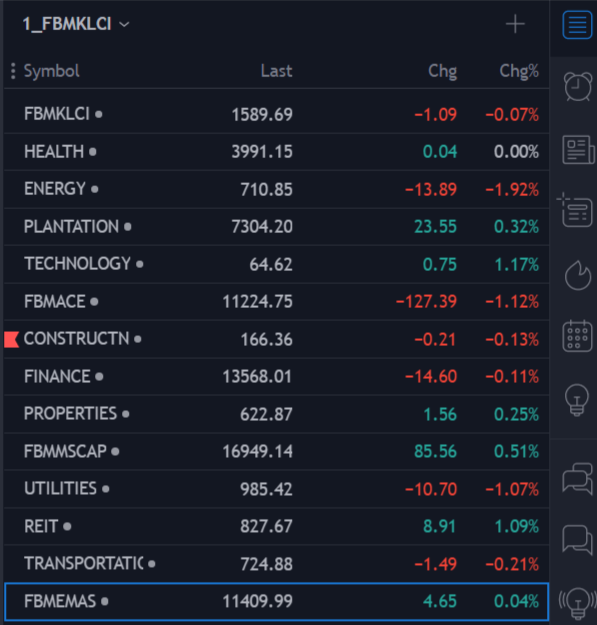Sort by the Chg% column header
The width and height of the screenshot is (597, 625).
[x=519, y=71]
